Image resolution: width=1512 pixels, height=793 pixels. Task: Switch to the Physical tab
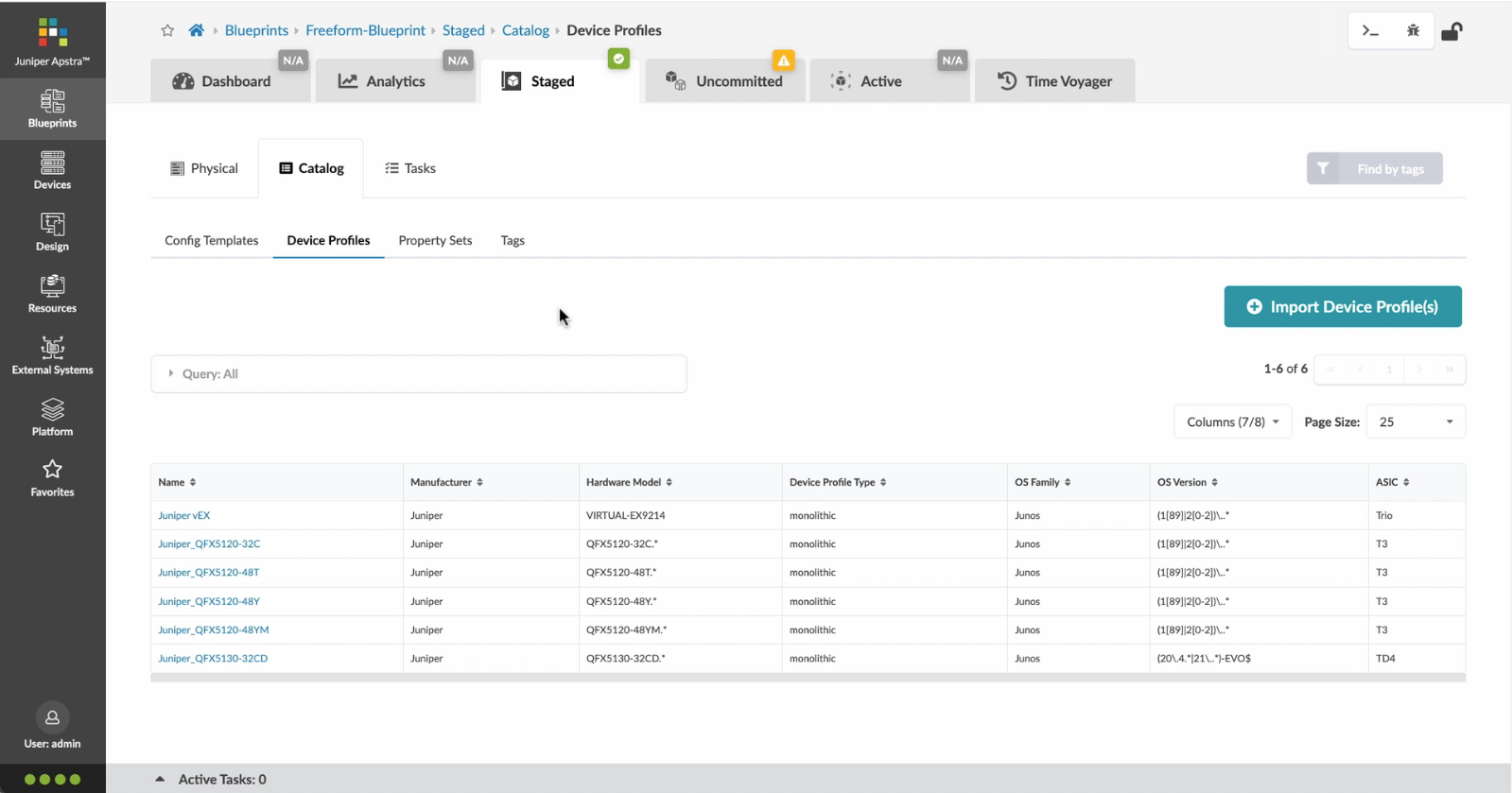click(204, 168)
